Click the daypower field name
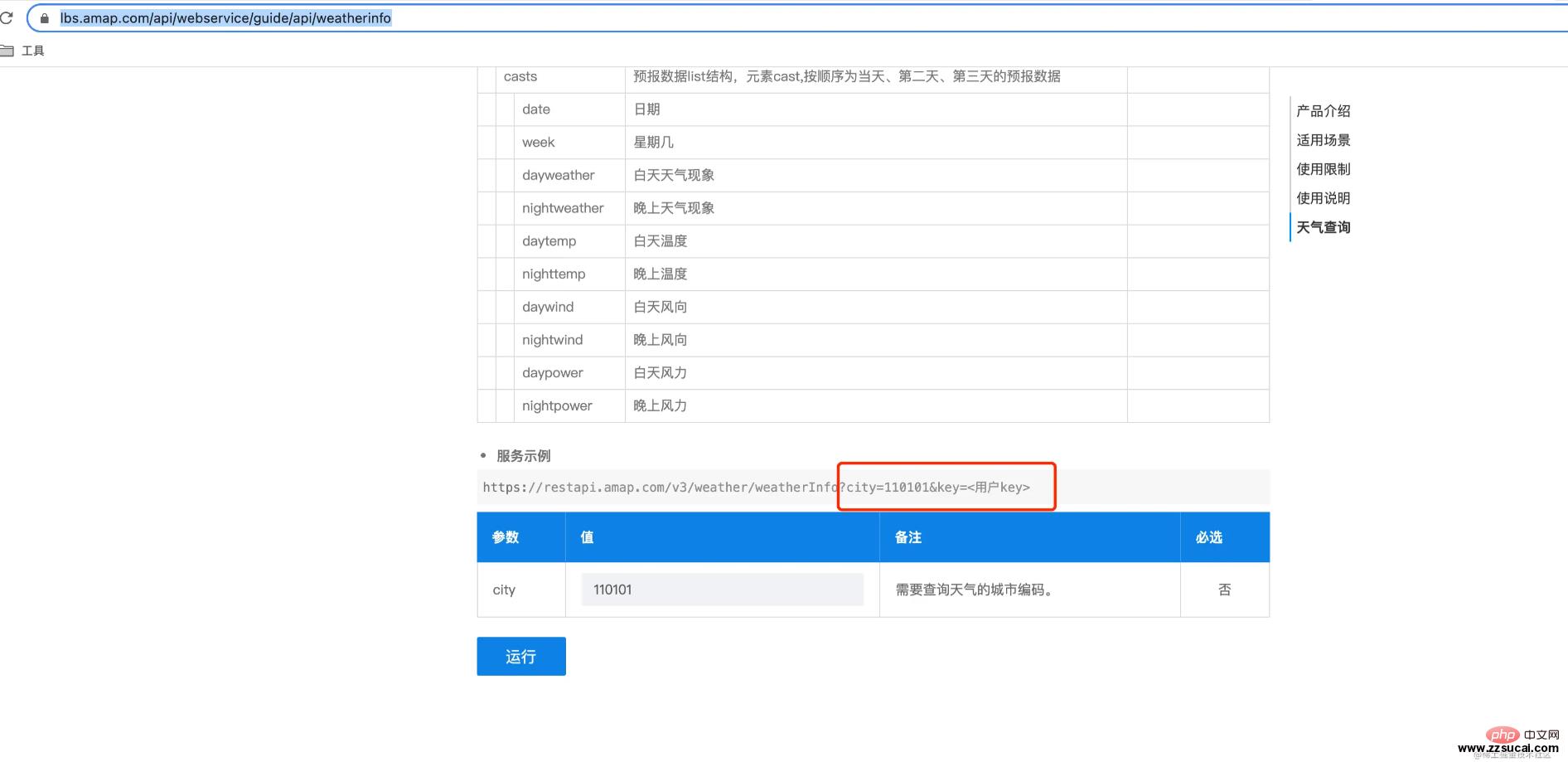This screenshot has height=762, width=1568. (x=553, y=373)
